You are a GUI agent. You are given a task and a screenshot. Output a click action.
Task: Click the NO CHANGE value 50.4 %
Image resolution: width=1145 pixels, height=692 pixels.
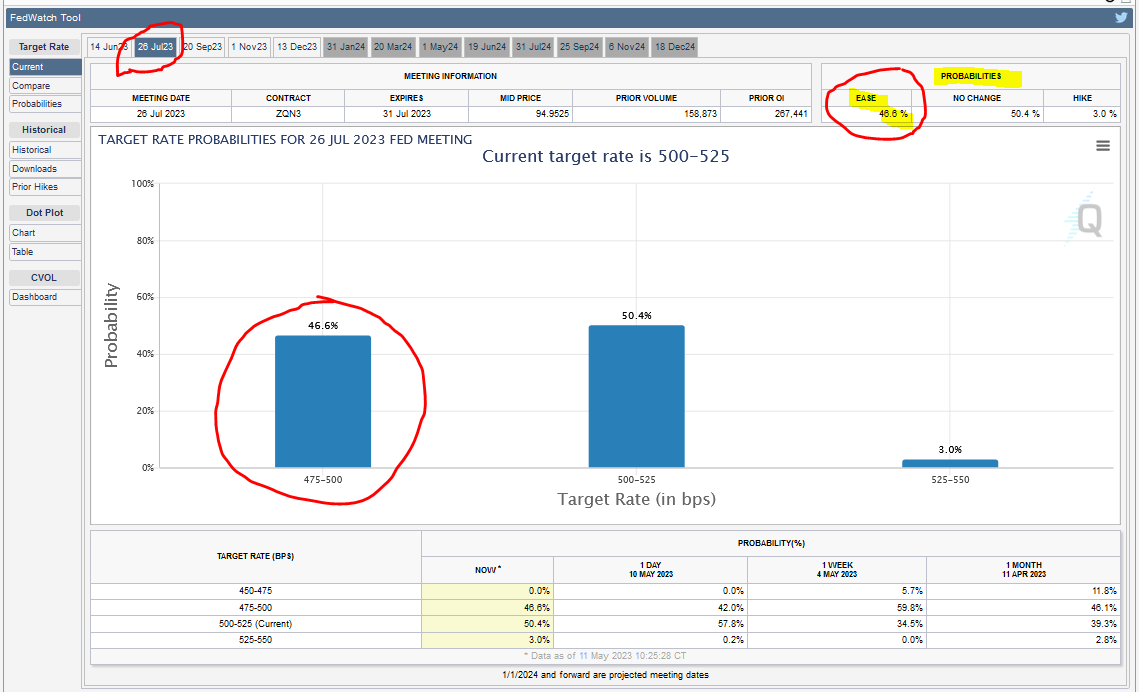point(1025,114)
